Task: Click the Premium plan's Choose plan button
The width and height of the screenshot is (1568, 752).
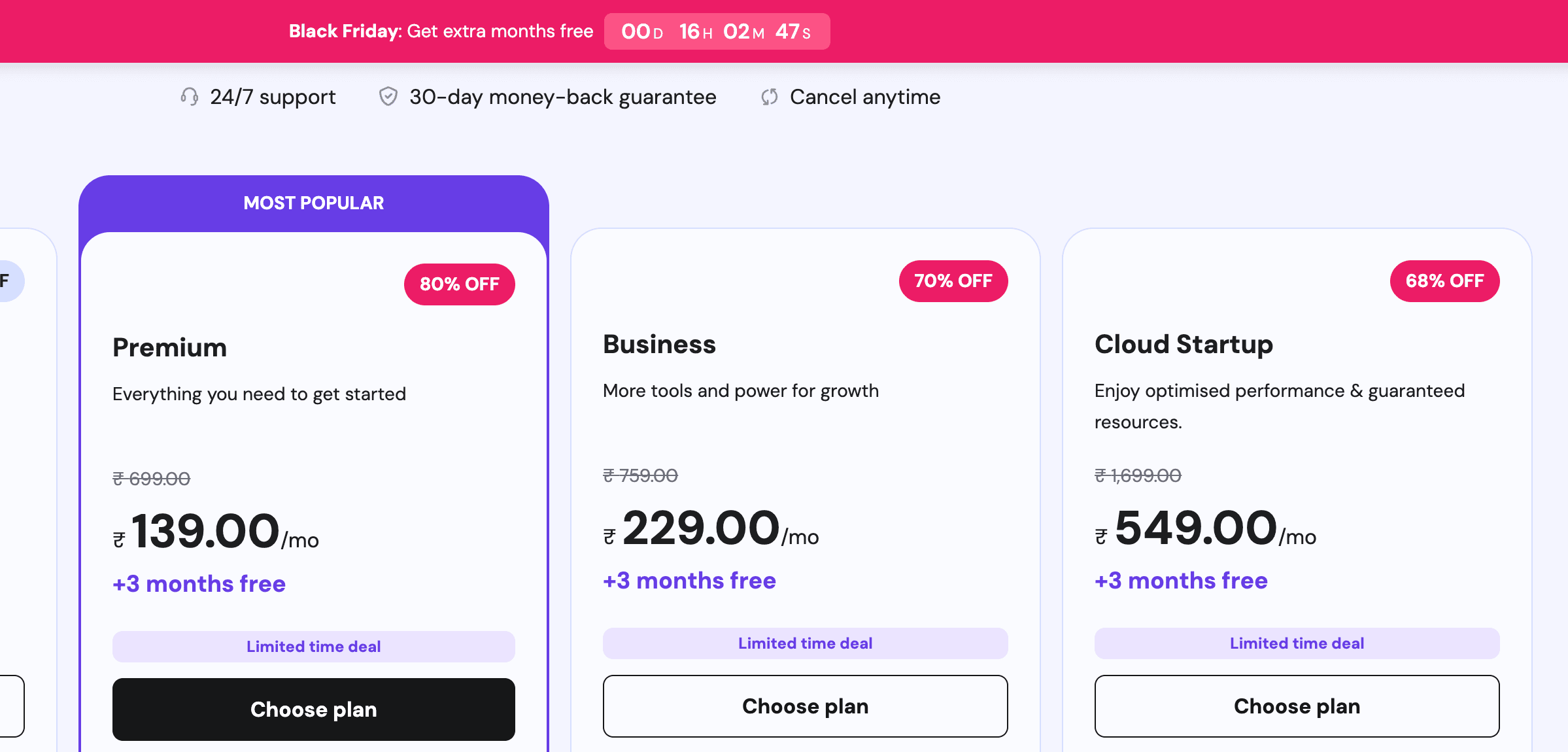Action: tap(314, 709)
